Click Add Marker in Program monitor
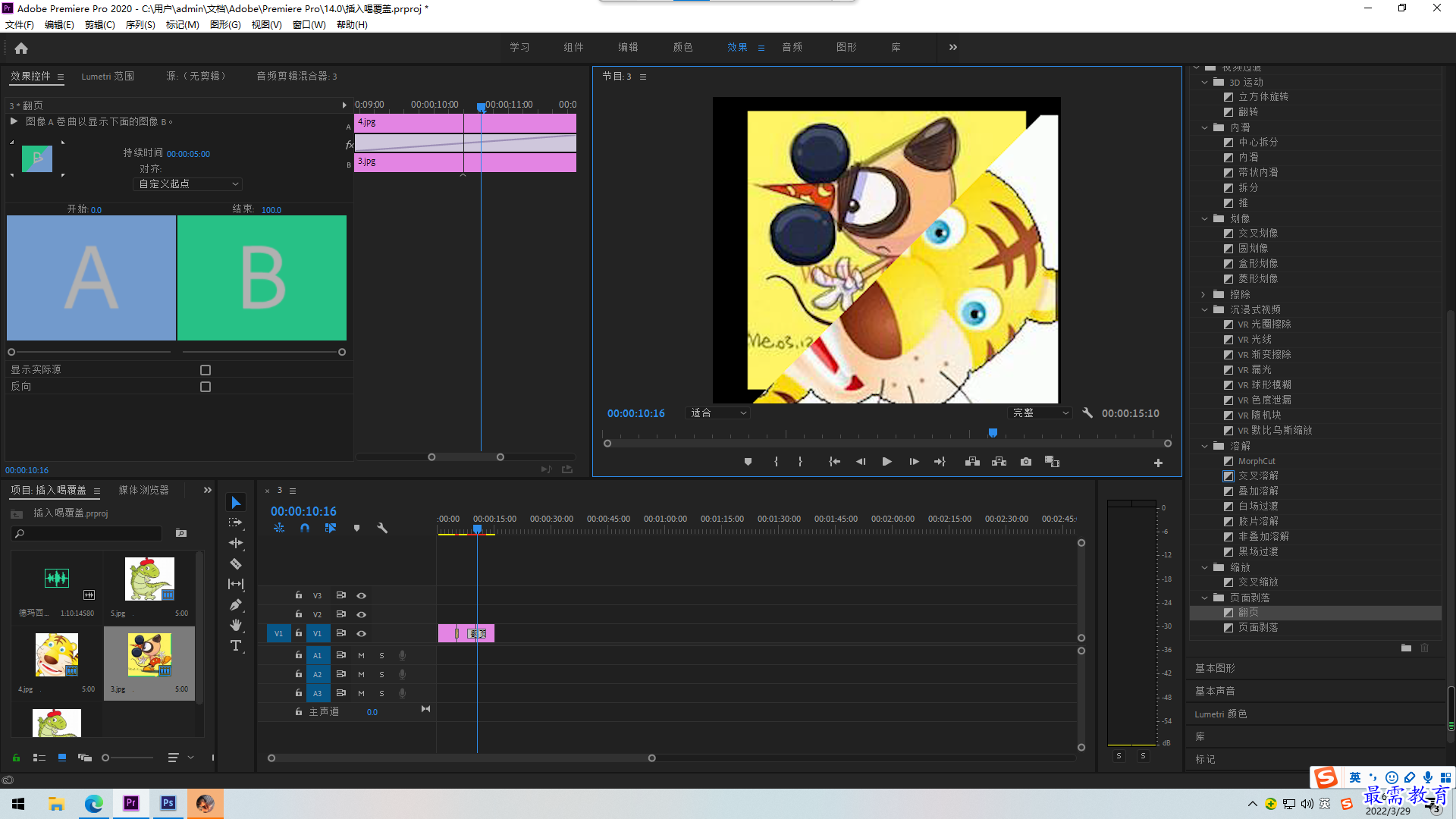Image resolution: width=1456 pixels, height=819 pixels. tap(748, 462)
